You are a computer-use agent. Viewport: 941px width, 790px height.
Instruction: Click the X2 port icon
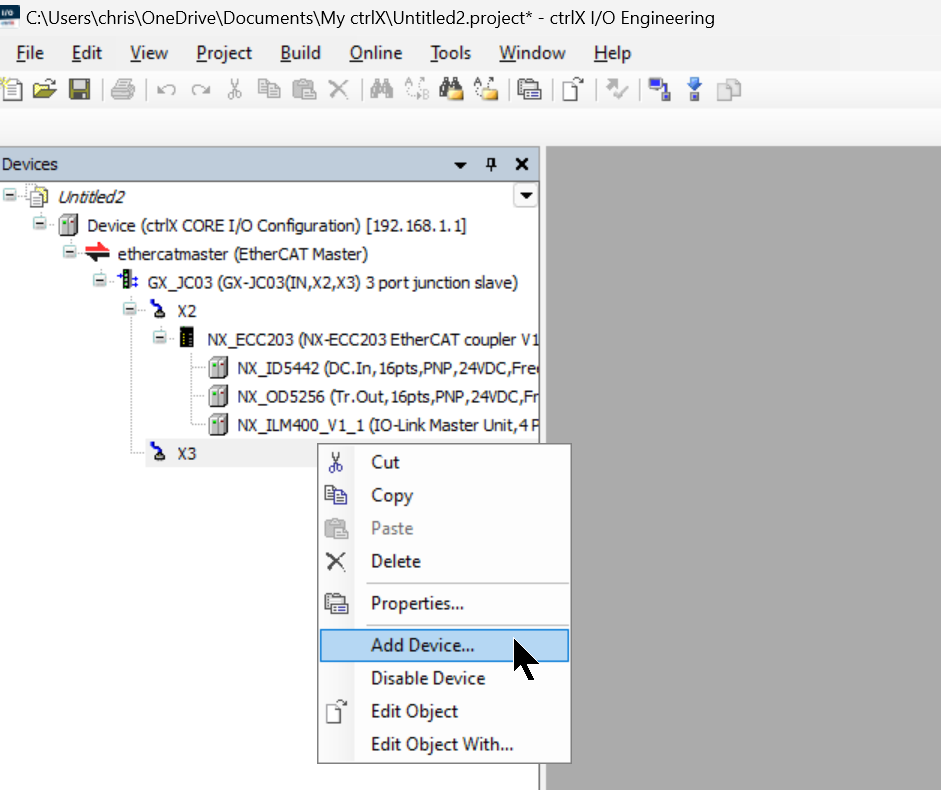point(158,310)
